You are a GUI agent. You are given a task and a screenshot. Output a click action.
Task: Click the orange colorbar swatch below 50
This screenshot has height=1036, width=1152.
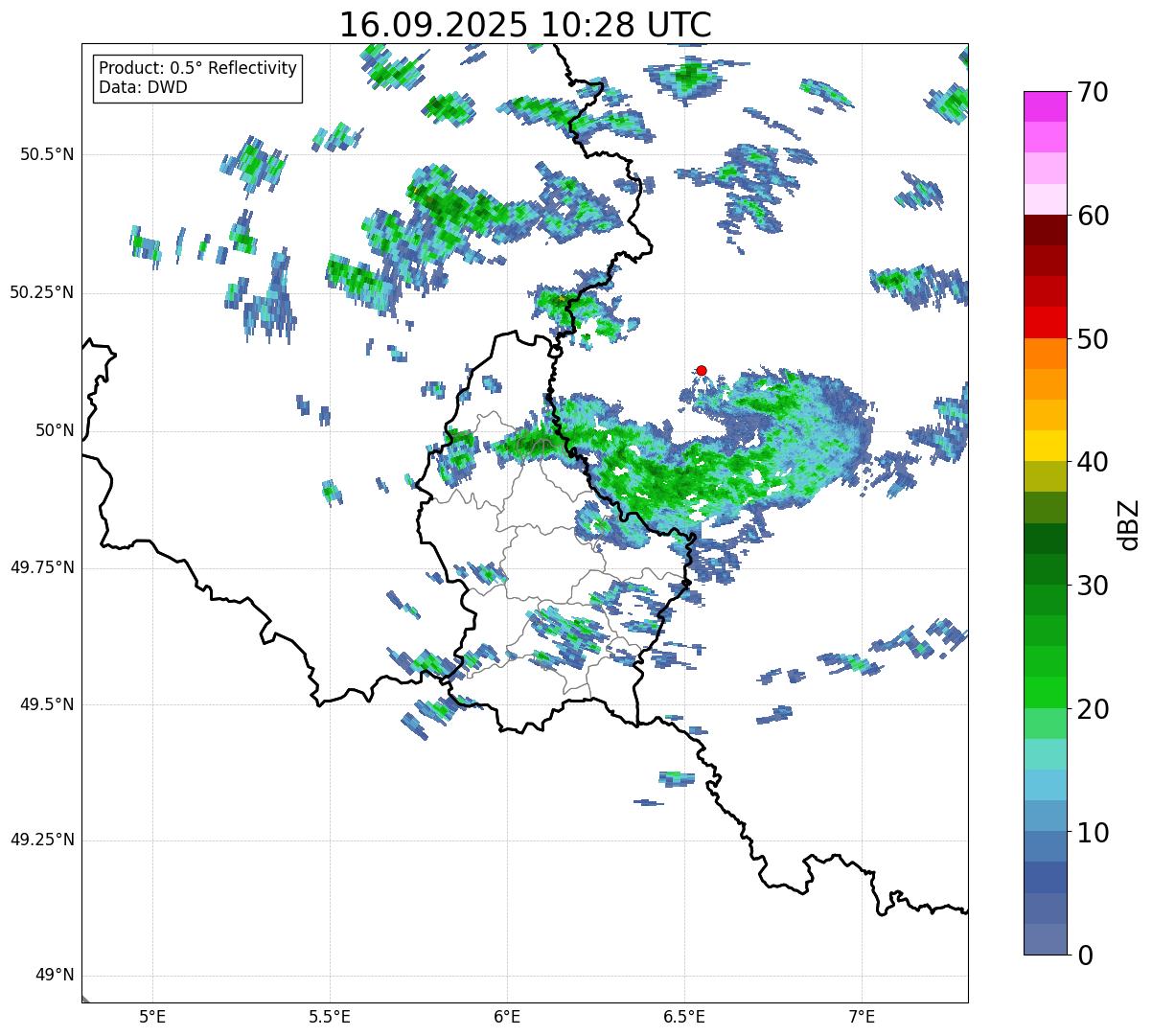click(x=1045, y=354)
